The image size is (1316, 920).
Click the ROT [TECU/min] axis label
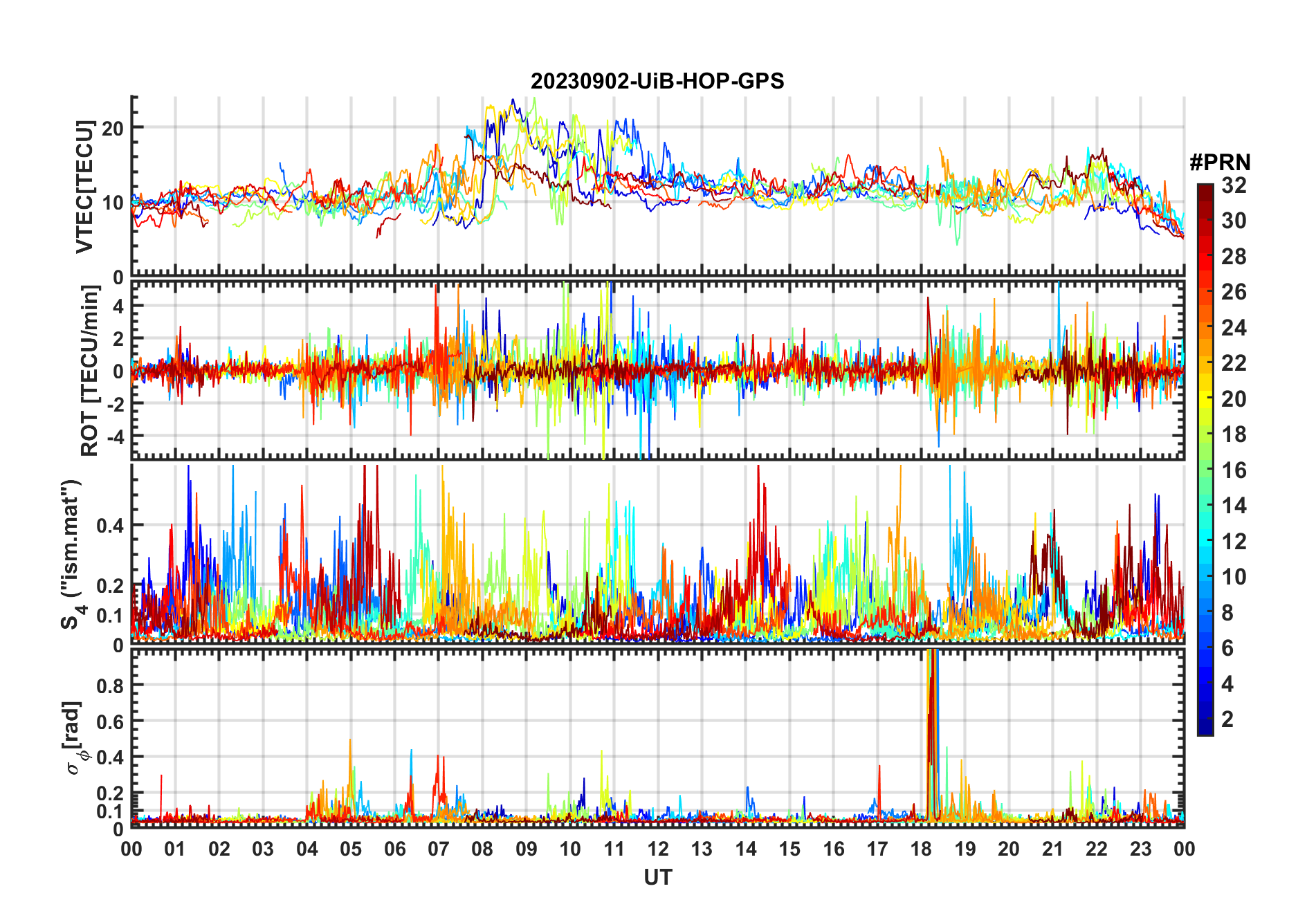tap(89, 371)
